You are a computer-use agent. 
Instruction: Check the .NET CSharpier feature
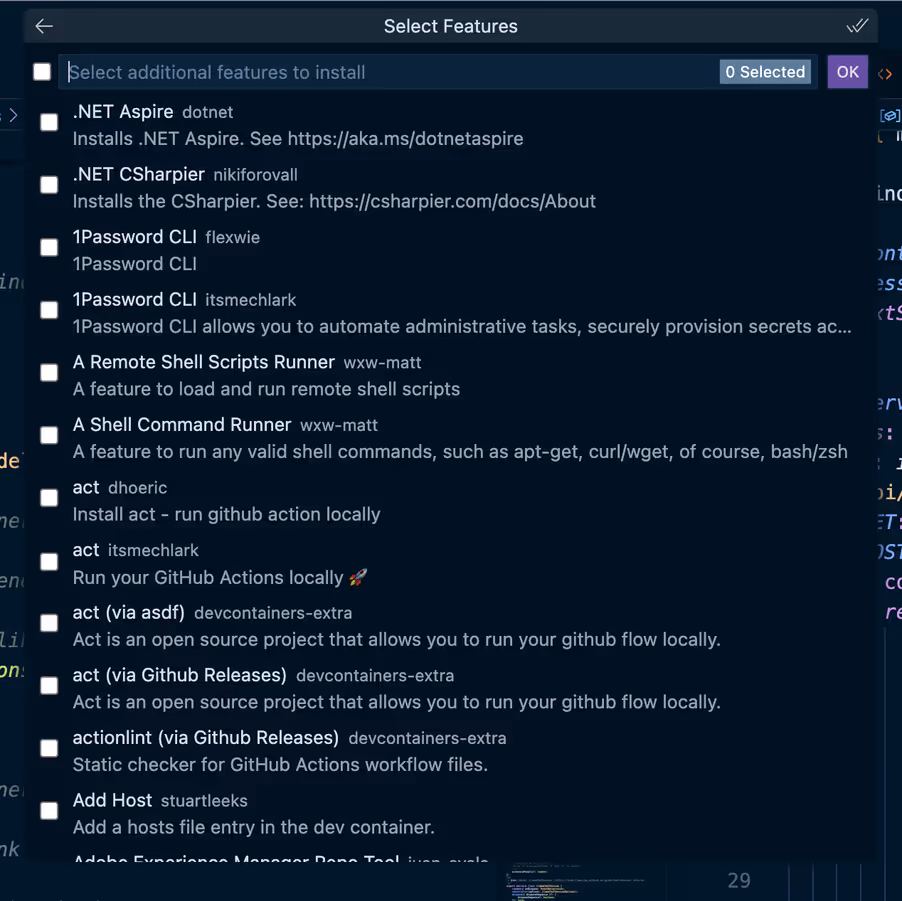click(x=49, y=185)
